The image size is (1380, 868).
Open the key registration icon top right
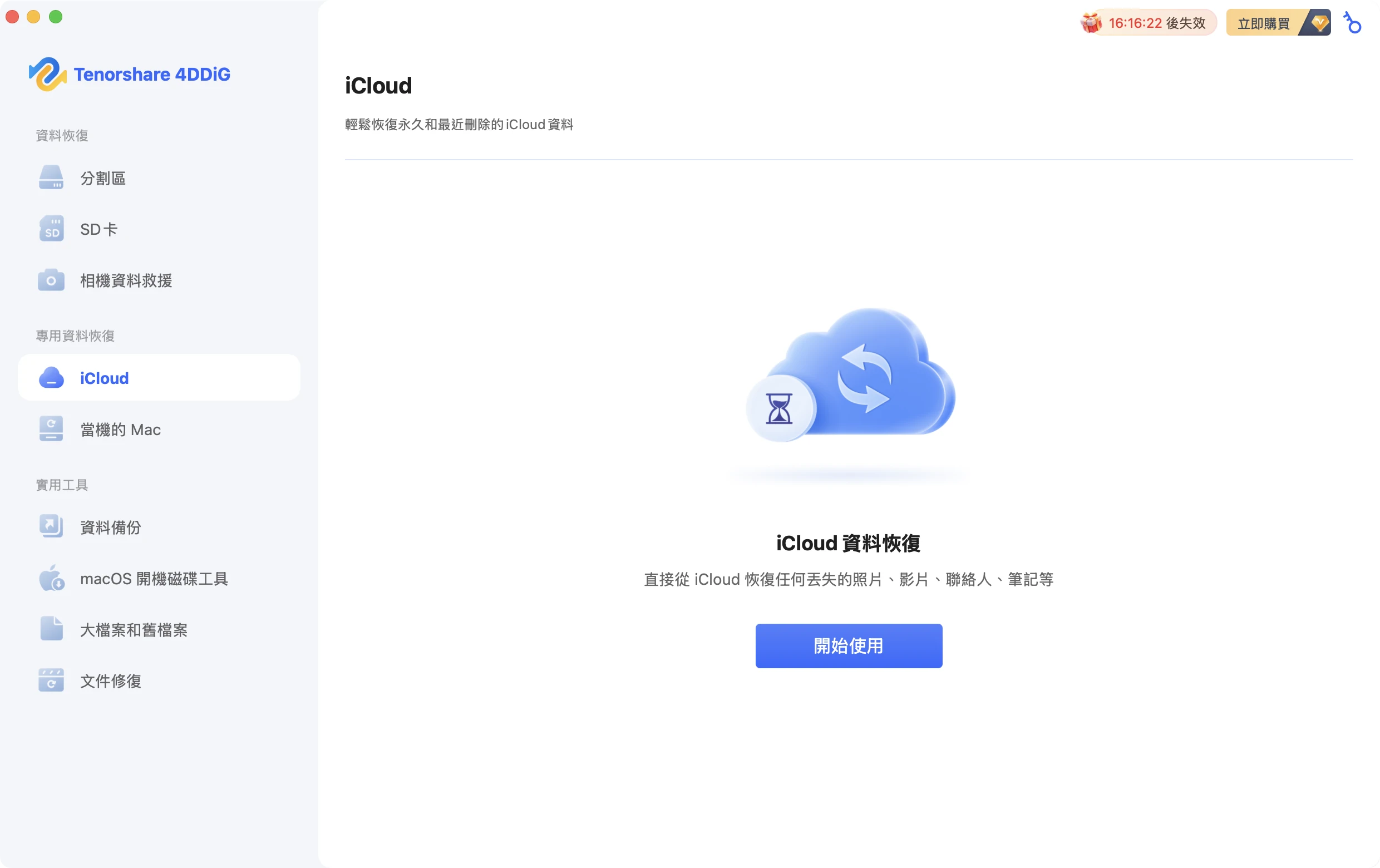point(1352,23)
